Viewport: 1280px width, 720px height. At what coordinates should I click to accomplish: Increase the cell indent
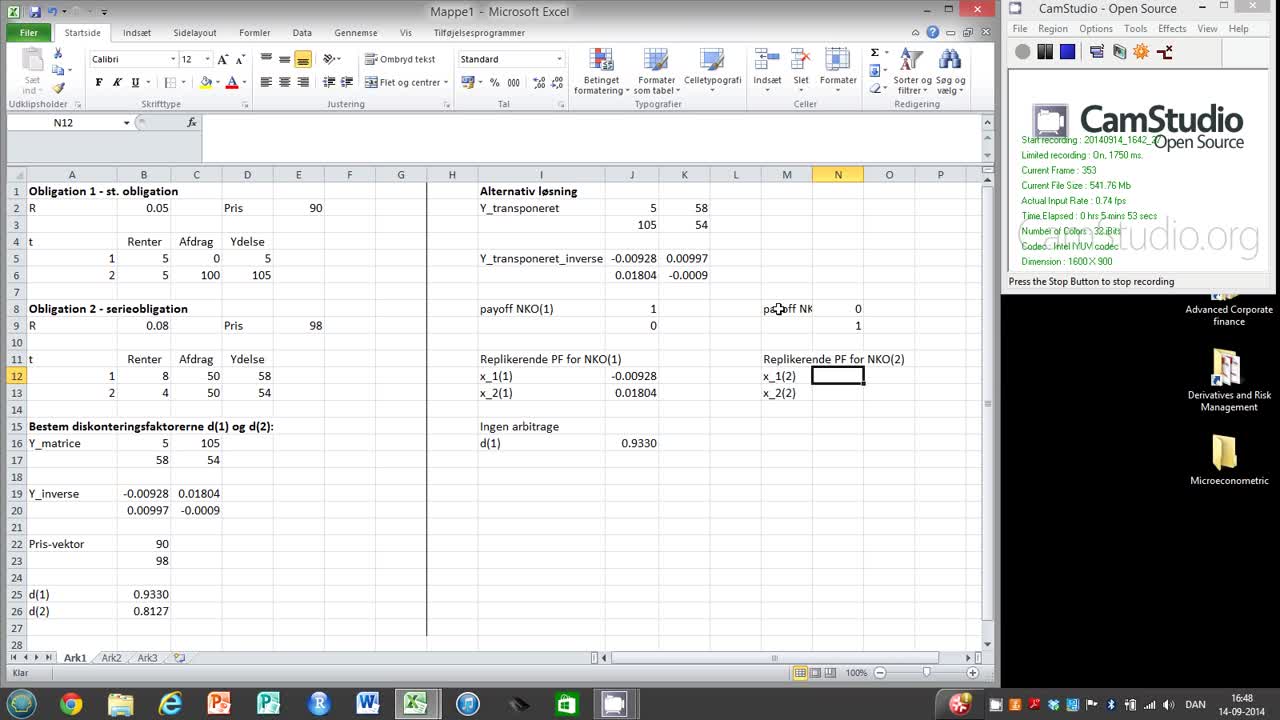coord(347,82)
